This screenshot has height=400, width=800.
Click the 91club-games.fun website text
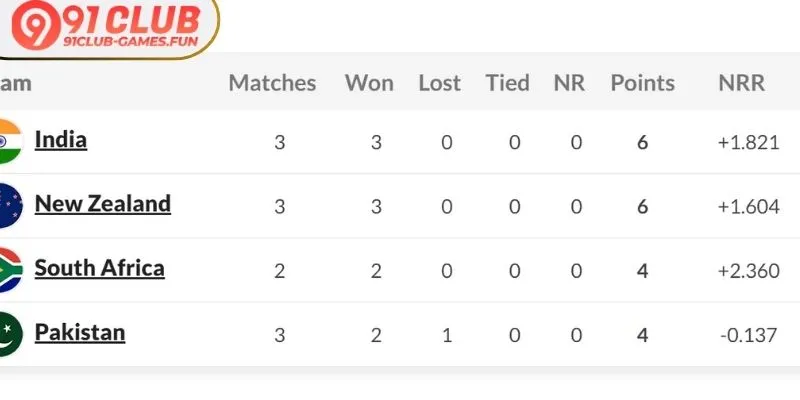pos(130,42)
